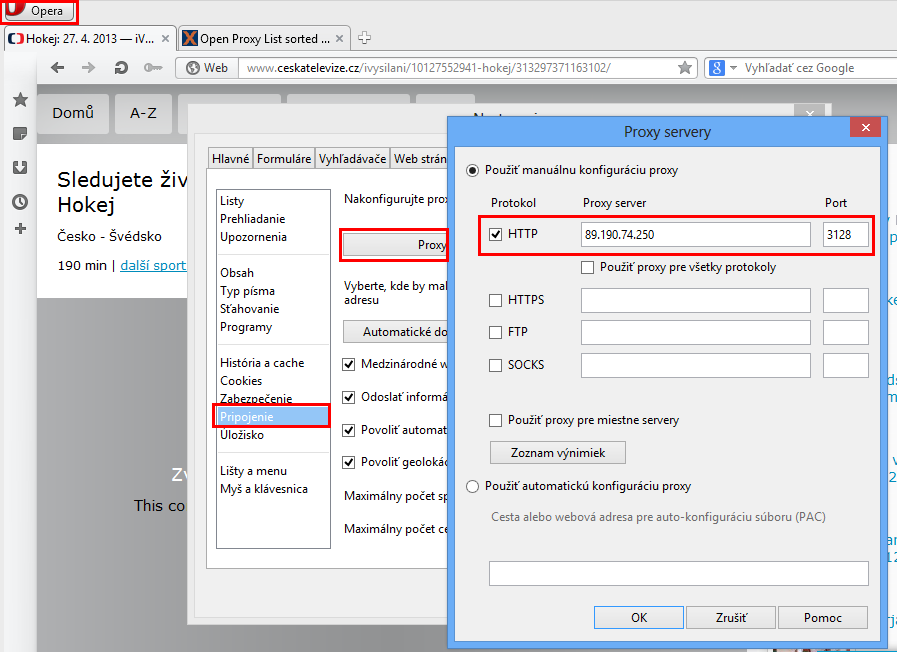This screenshot has height=652, width=897.
Task: Open new tab with plus icon
Action: [364, 39]
